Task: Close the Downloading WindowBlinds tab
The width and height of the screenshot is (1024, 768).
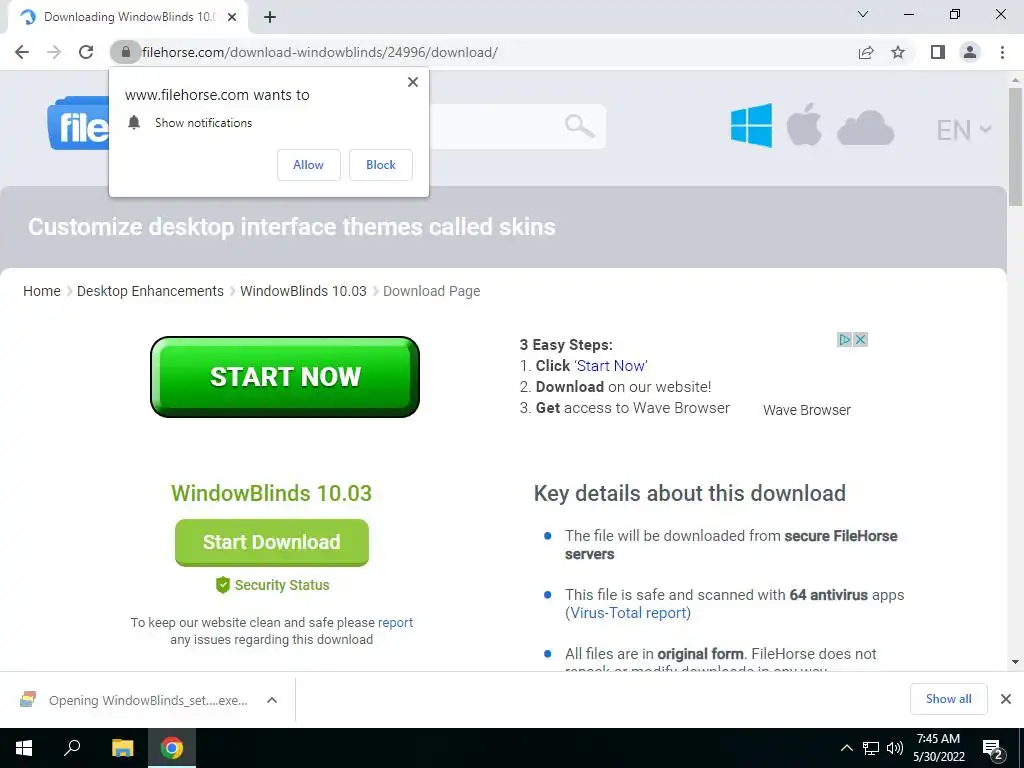Action: (x=232, y=17)
